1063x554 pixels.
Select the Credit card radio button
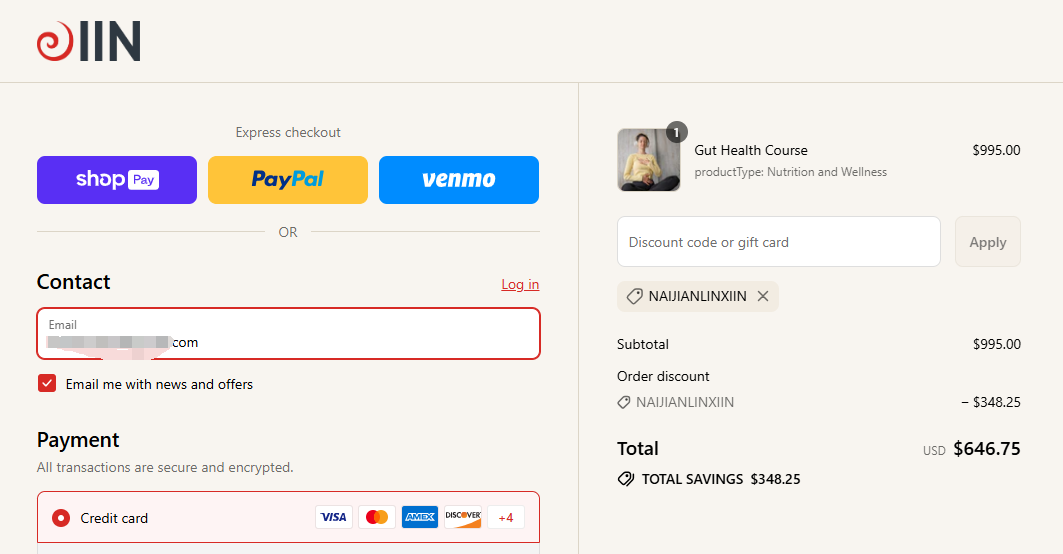click(x=61, y=518)
